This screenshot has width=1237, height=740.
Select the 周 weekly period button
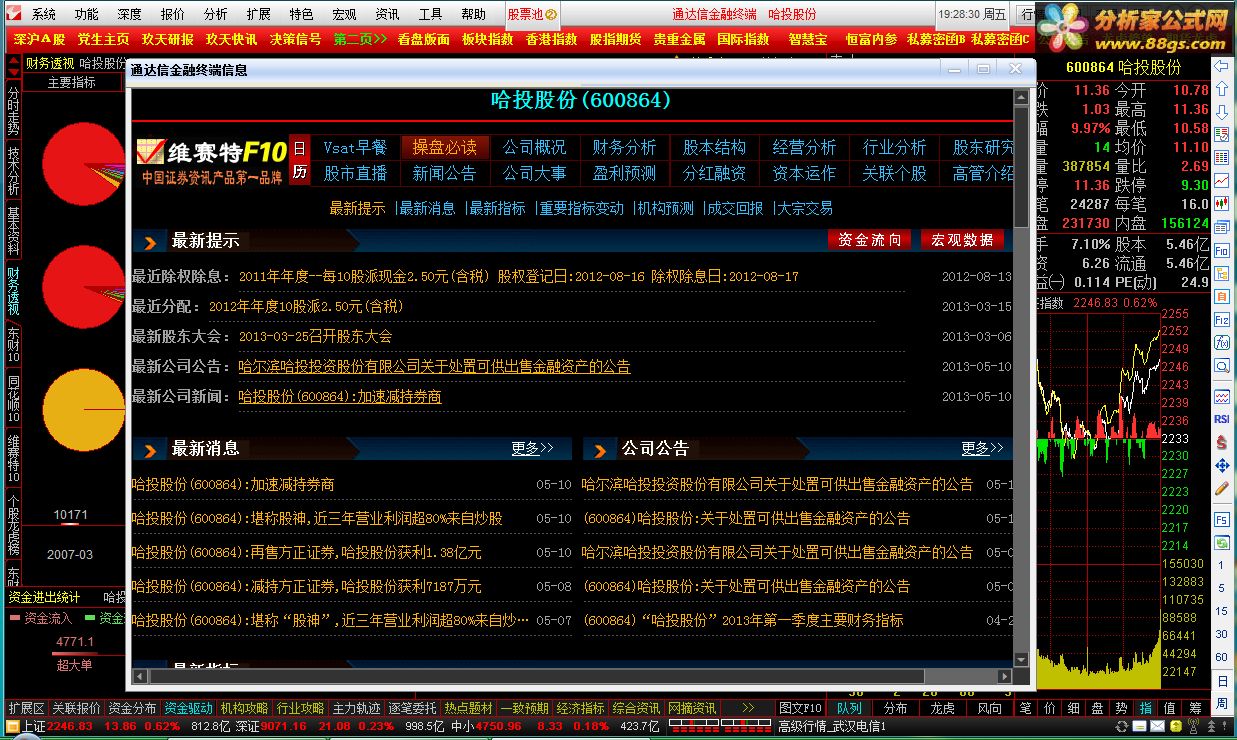coord(1221,703)
